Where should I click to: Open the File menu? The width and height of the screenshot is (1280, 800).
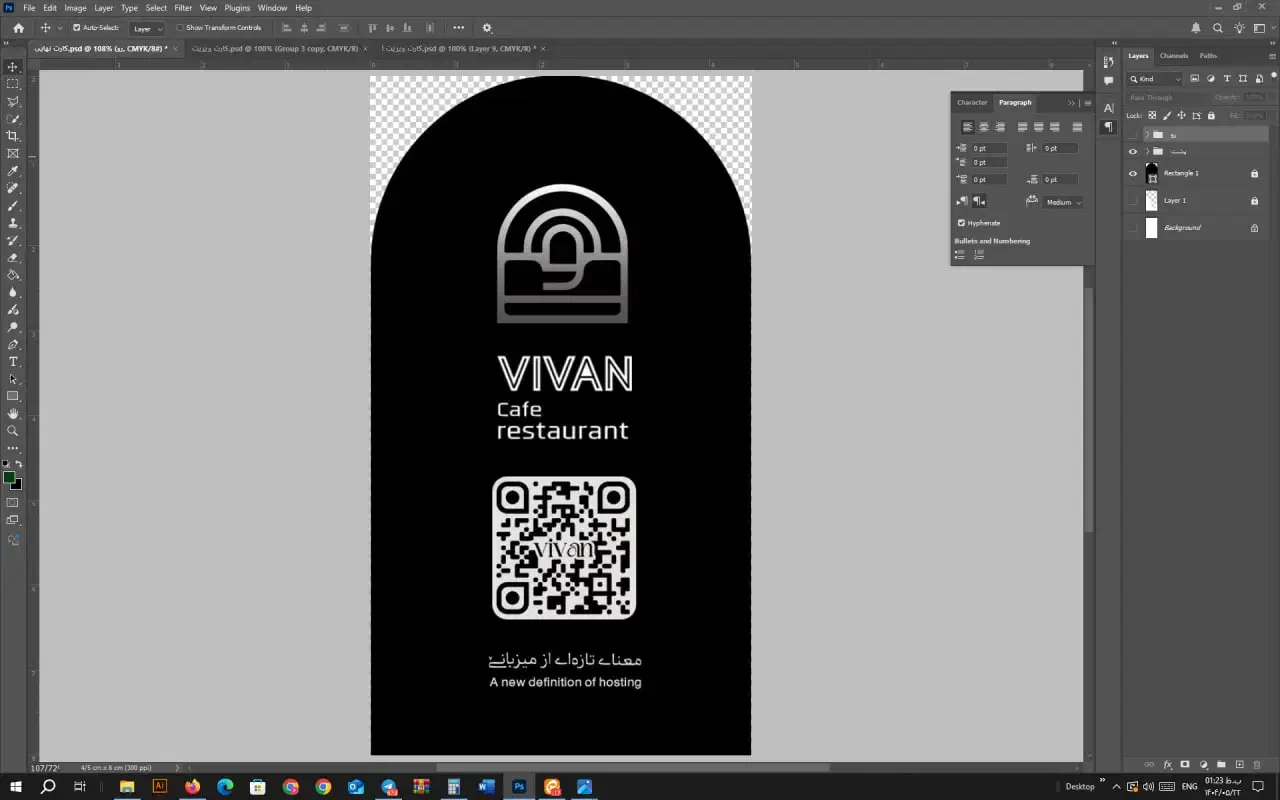(x=29, y=8)
